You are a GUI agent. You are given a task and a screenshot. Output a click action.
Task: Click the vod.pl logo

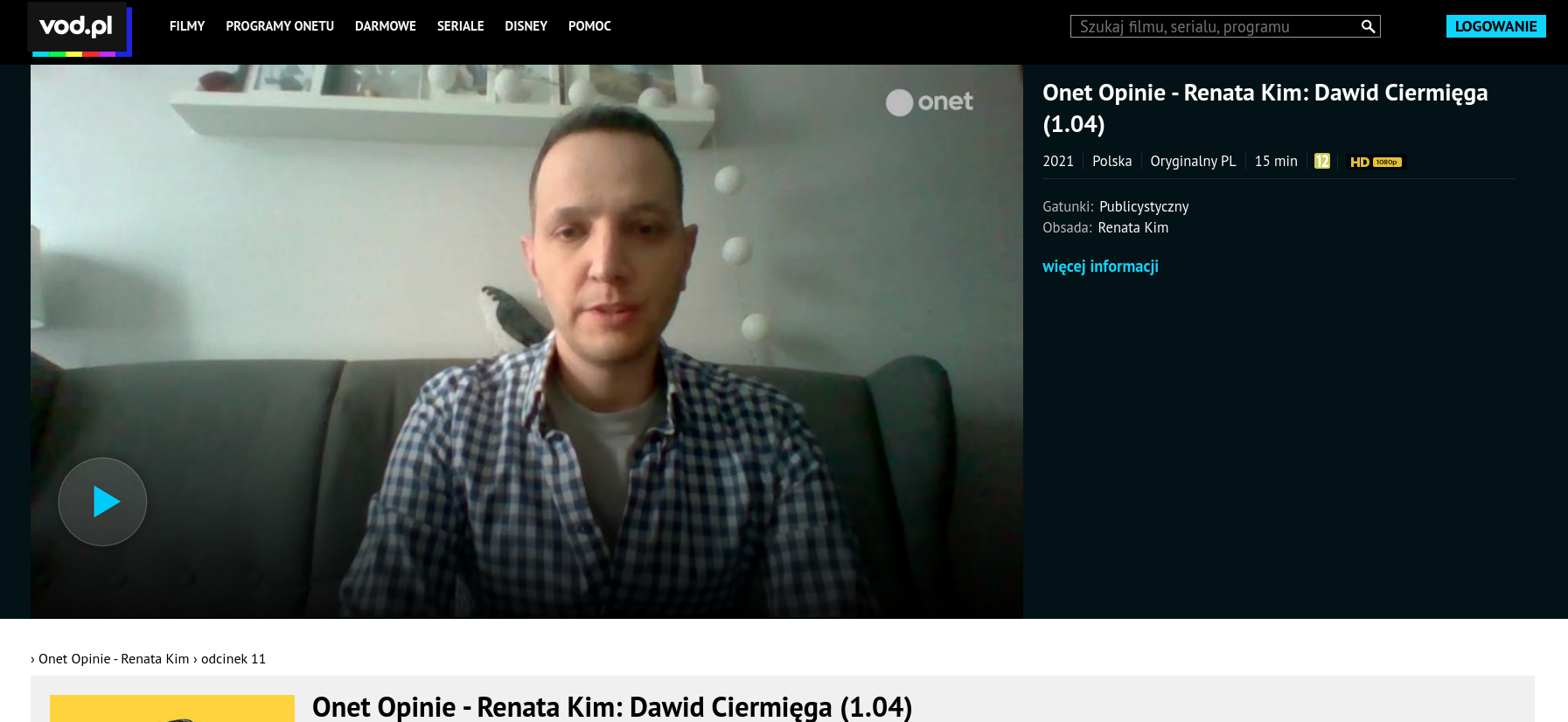point(80,29)
